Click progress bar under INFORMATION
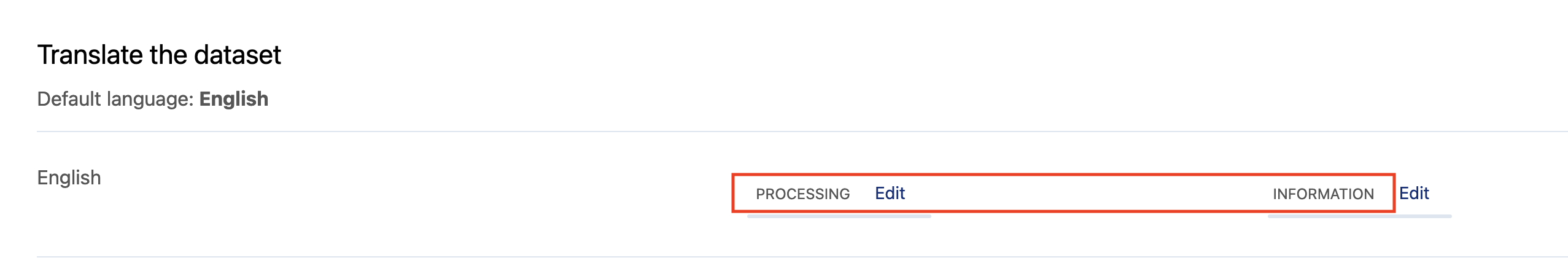 1359,216
